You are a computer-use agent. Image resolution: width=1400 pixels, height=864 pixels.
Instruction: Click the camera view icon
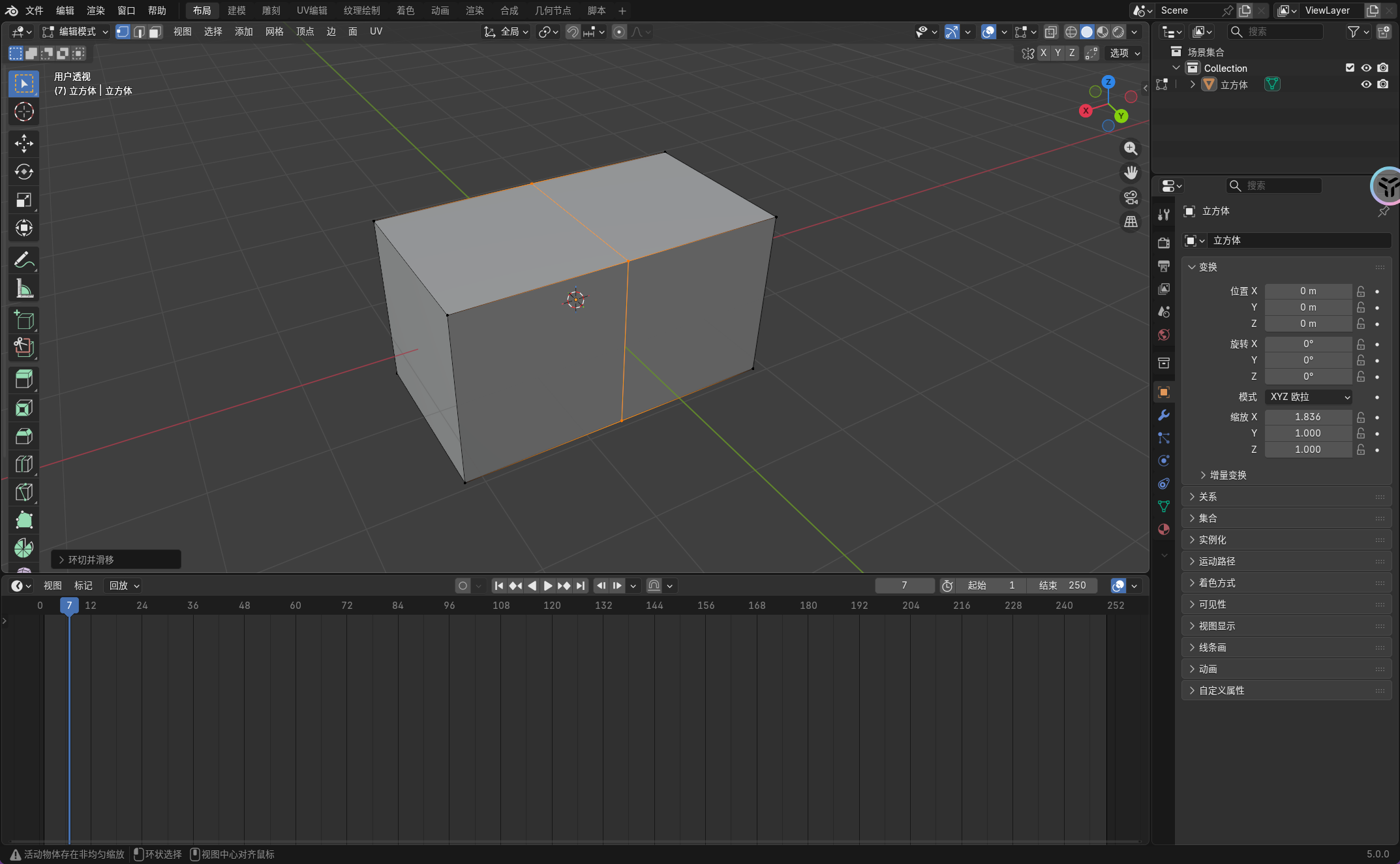tap(1131, 197)
